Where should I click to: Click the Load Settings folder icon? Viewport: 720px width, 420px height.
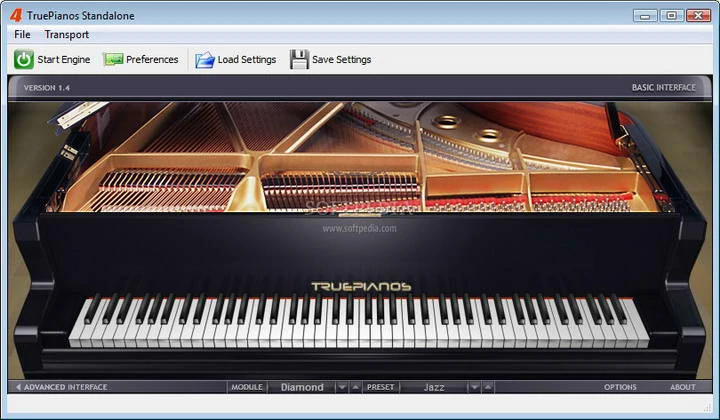[x=205, y=60]
